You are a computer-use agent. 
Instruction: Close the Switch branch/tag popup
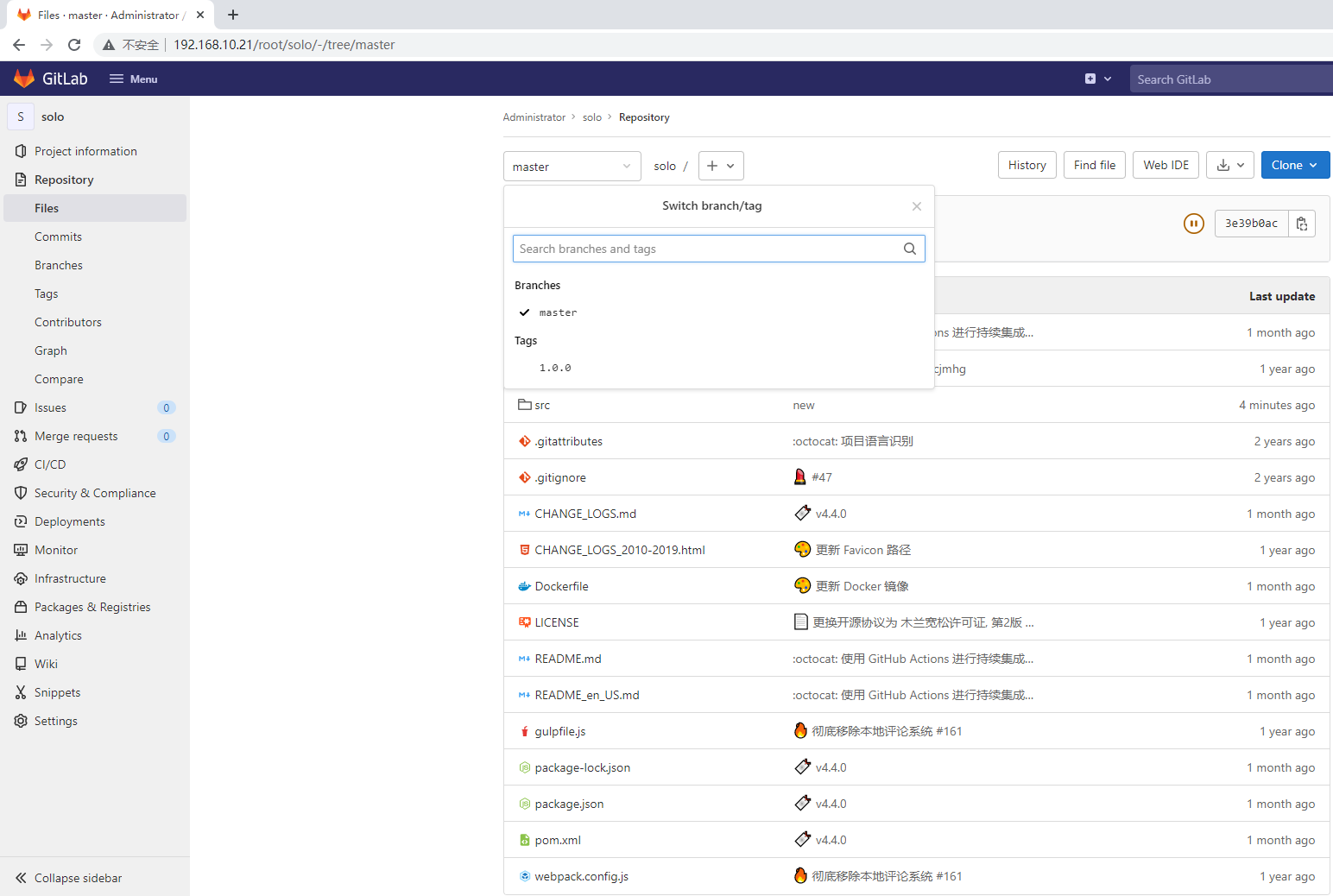(916, 206)
